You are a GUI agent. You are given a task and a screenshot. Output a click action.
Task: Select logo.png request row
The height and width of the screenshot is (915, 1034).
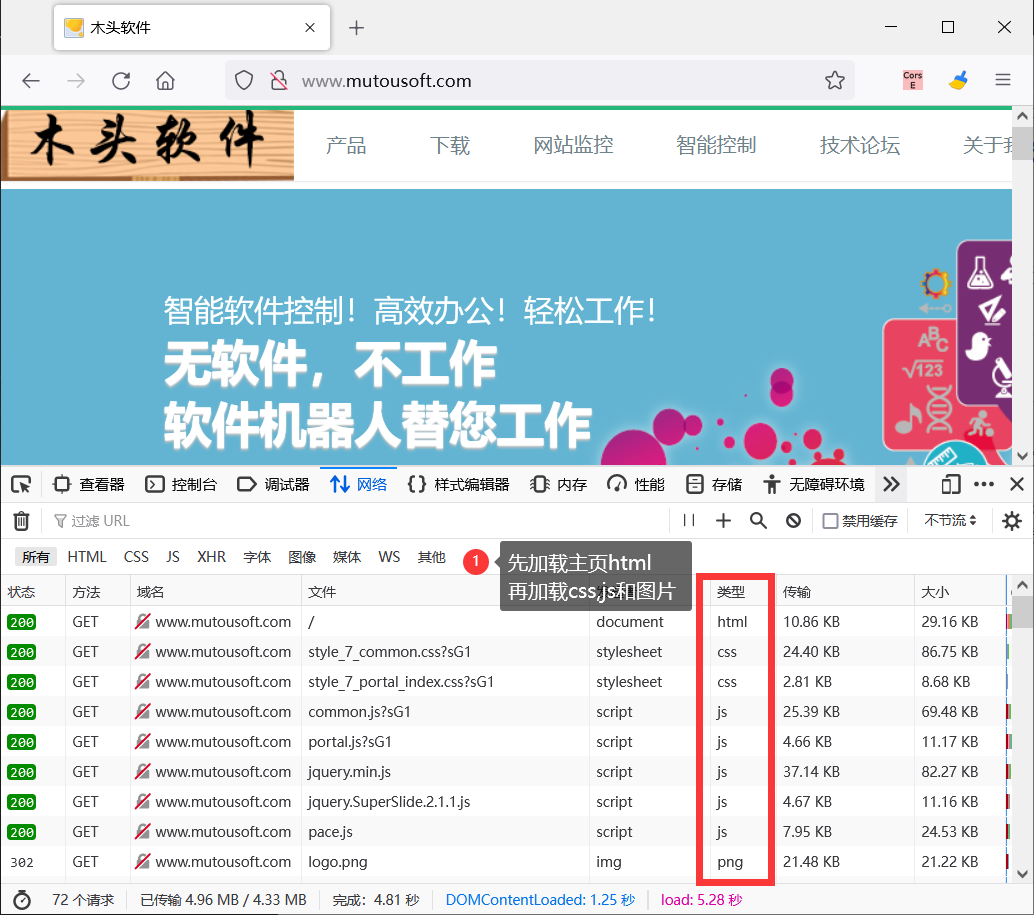click(x=504, y=862)
